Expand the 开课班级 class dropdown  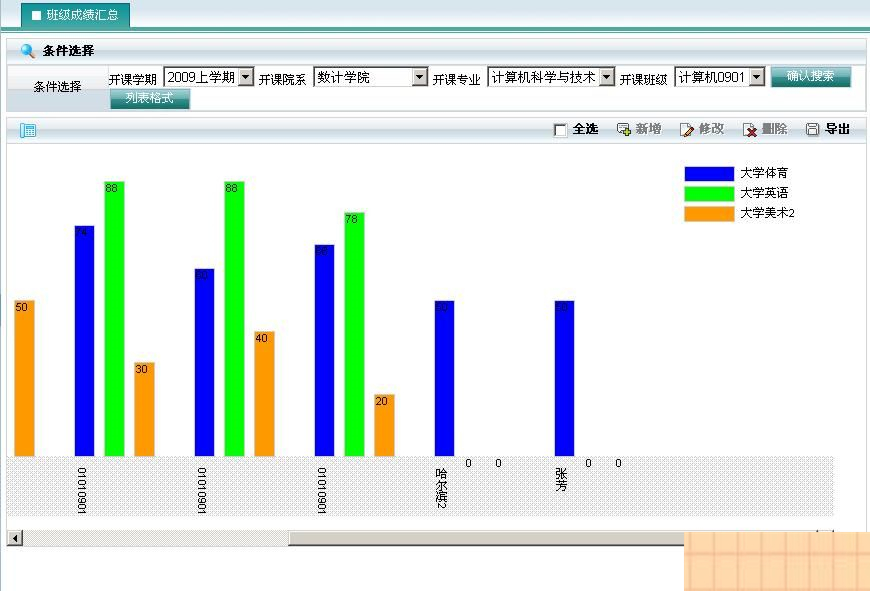[756, 76]
